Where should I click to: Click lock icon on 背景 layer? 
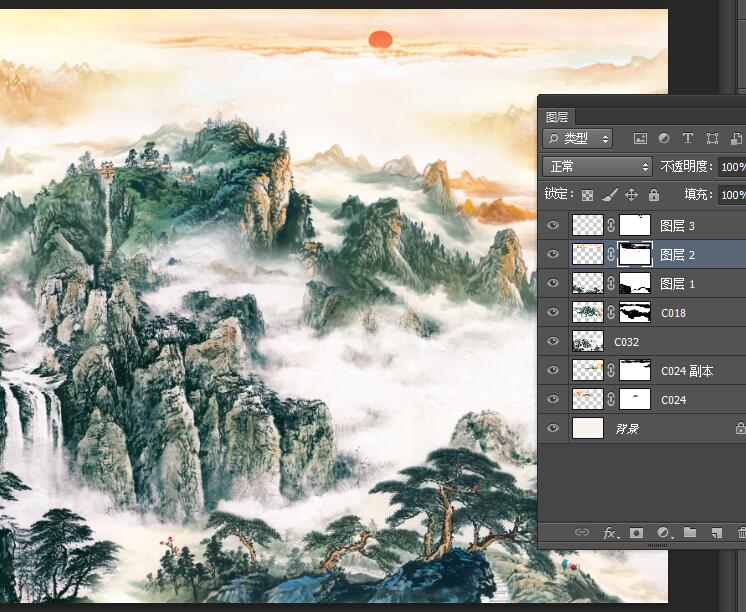click(740, 428)
